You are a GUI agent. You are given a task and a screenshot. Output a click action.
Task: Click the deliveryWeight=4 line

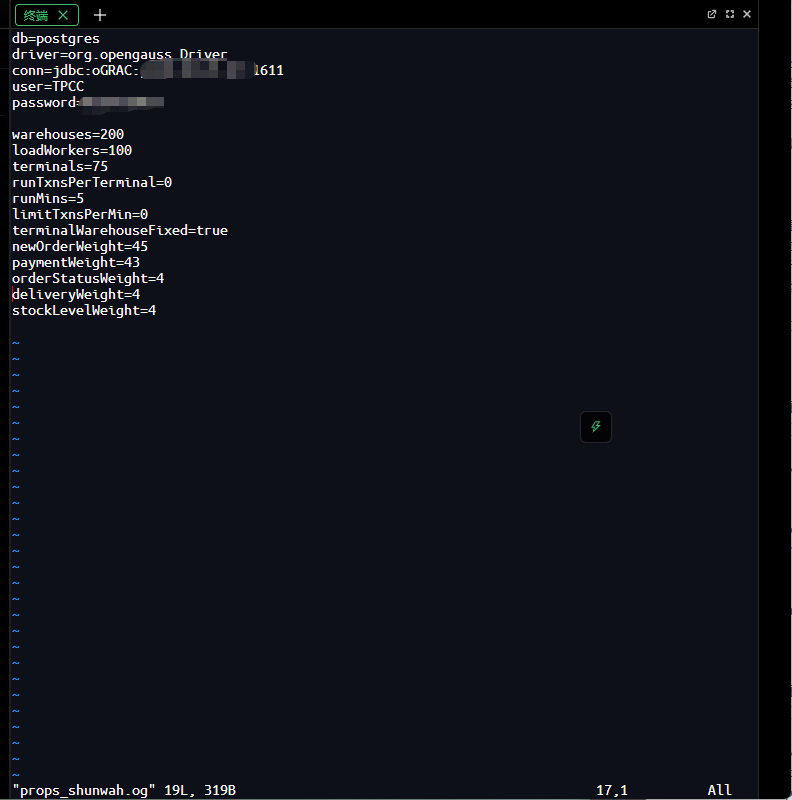[x=76, y=294]
